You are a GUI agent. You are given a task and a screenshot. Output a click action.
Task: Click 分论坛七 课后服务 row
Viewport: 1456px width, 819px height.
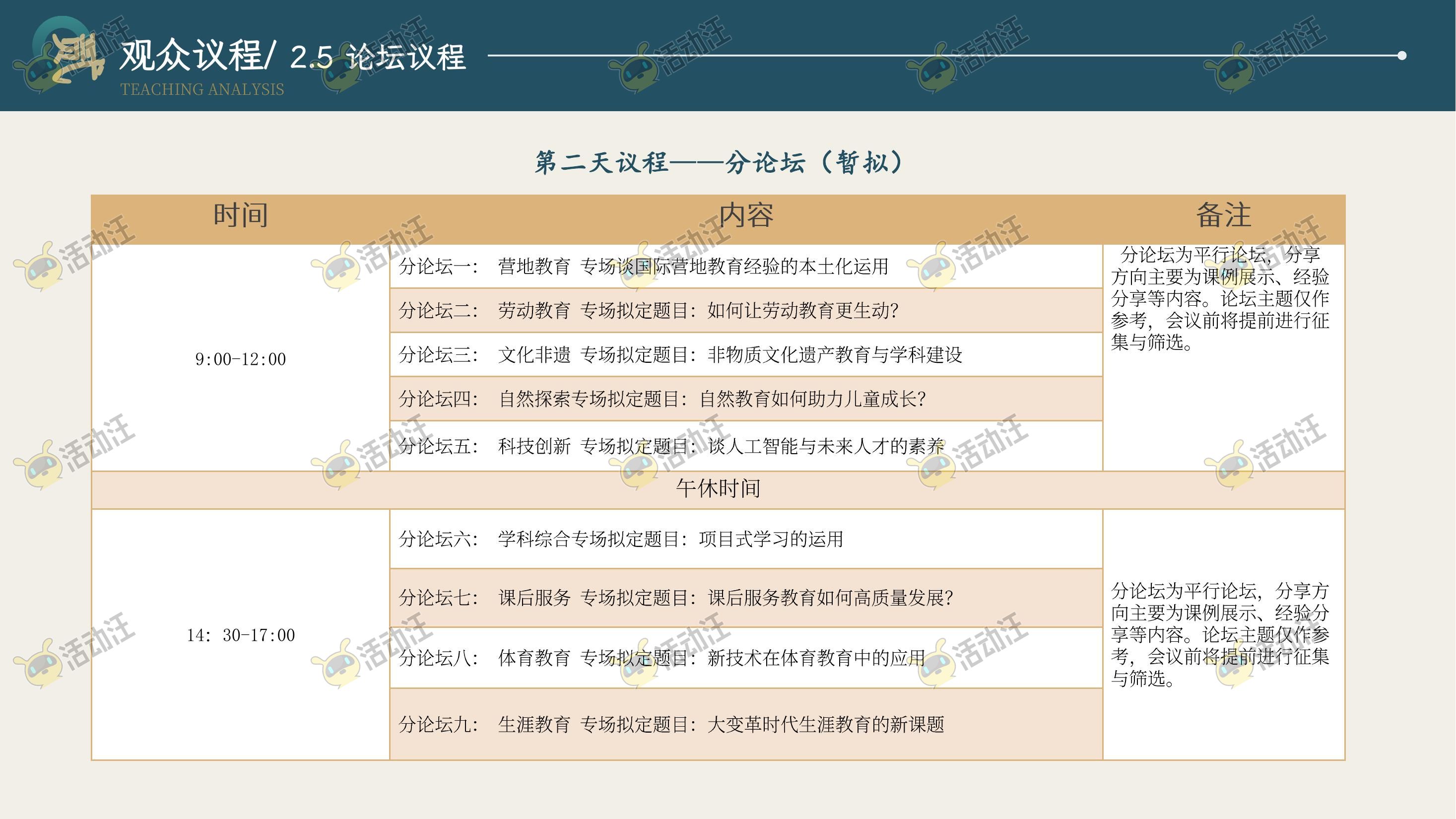pos(675,598)
